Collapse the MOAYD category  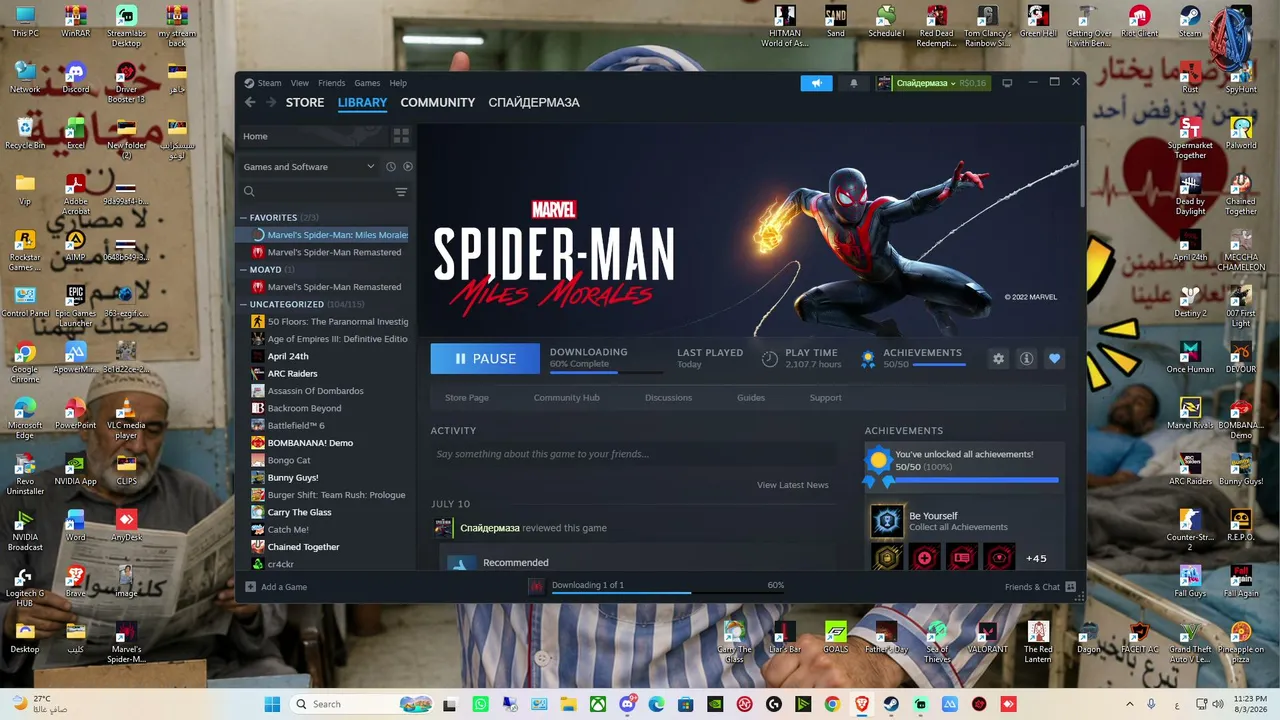point(243,269)
